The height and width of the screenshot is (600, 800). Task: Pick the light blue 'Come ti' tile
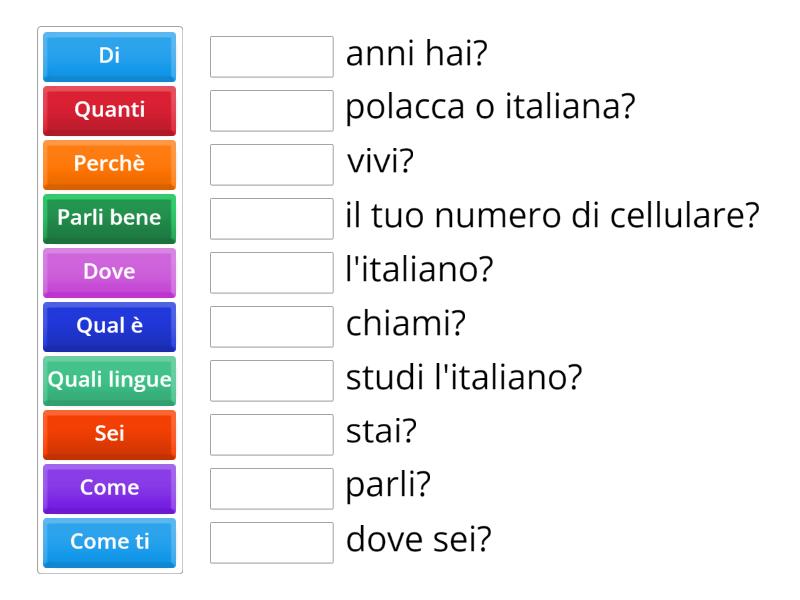click(x=108, y=541)
